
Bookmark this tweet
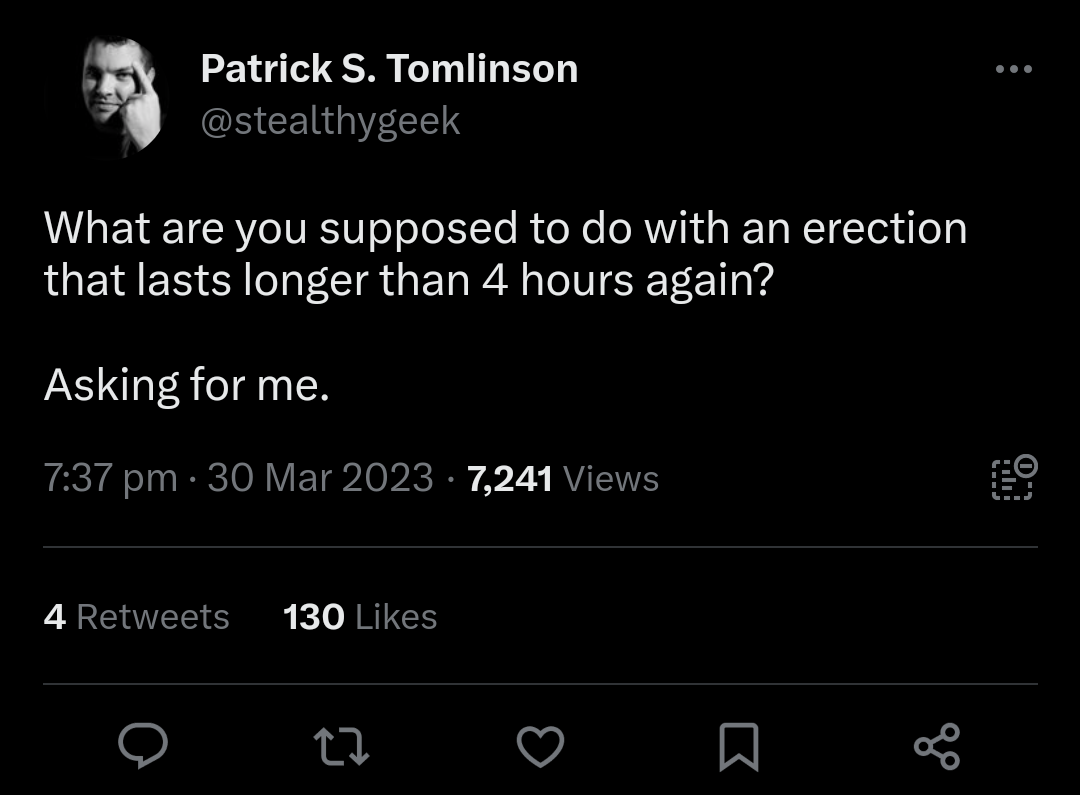pos(739,746)
